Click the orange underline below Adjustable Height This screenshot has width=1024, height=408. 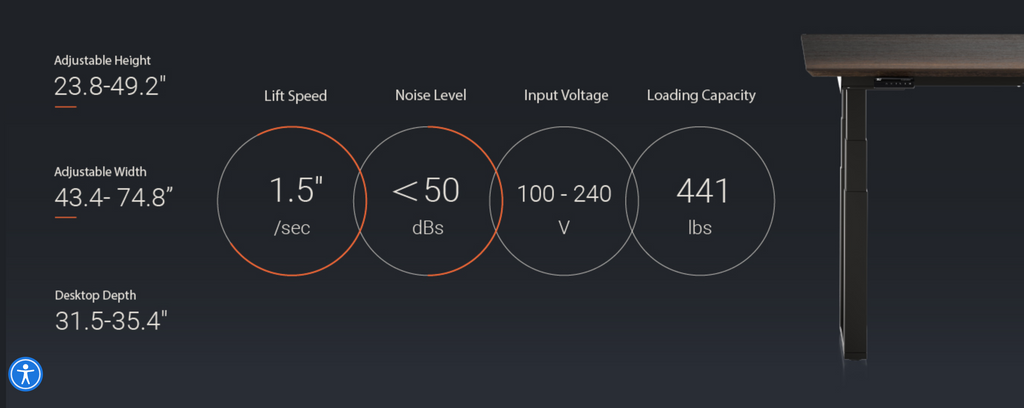click(x=65, y=107)
